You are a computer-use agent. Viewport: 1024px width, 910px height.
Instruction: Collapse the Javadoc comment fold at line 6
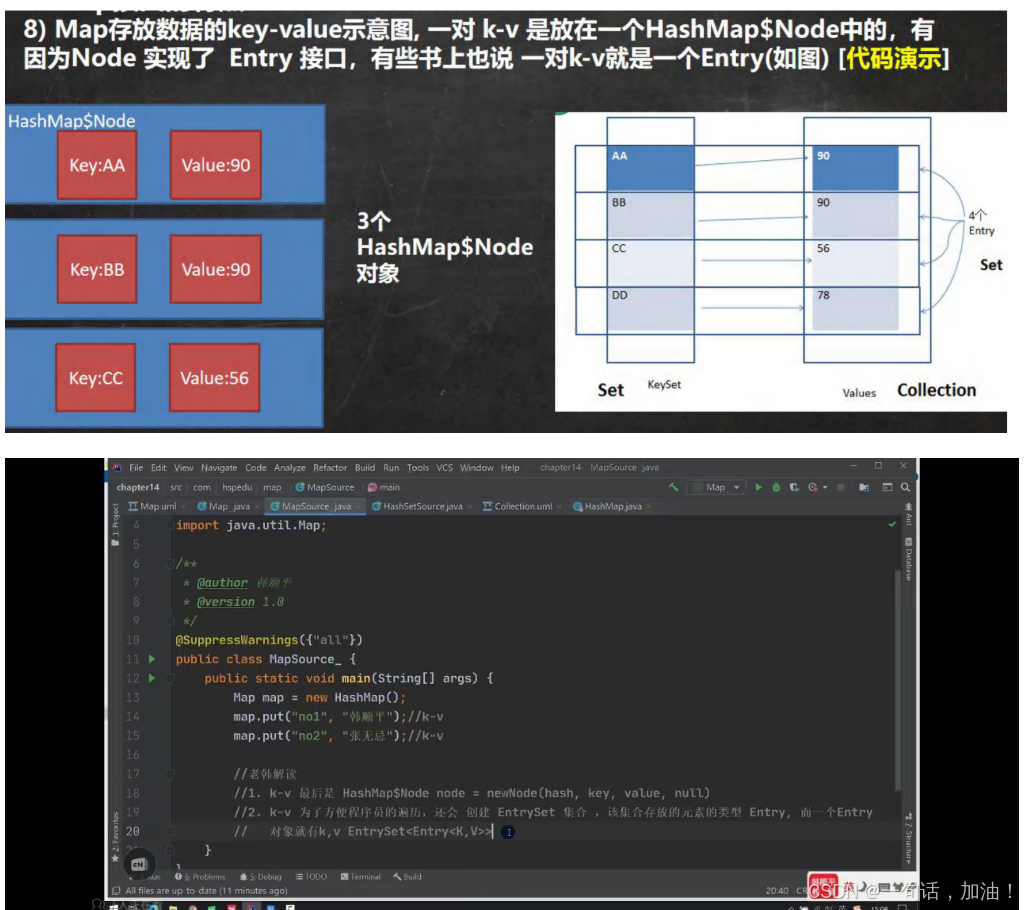(170, 563)
